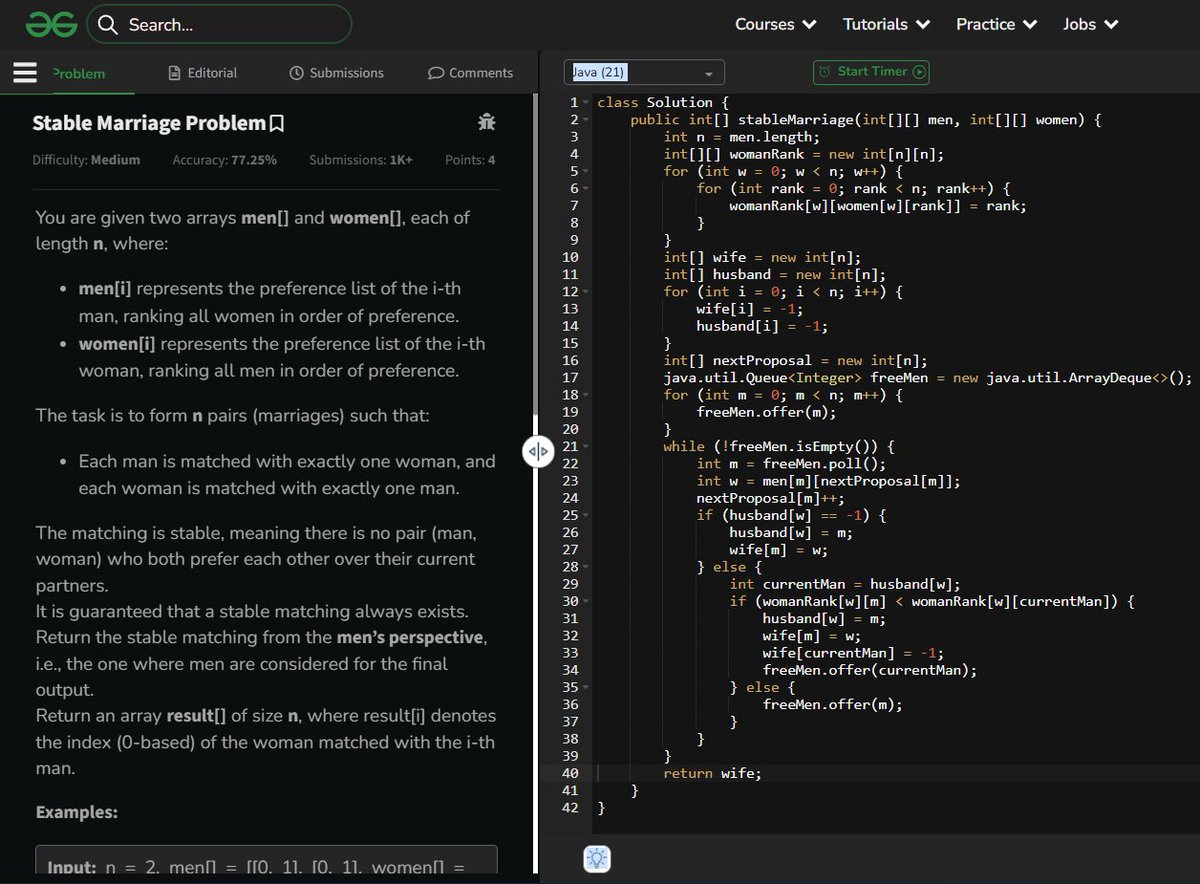Click line number 42 in the gutter
Viewport: 1200px width, 884px height.
tap(571, 808)
